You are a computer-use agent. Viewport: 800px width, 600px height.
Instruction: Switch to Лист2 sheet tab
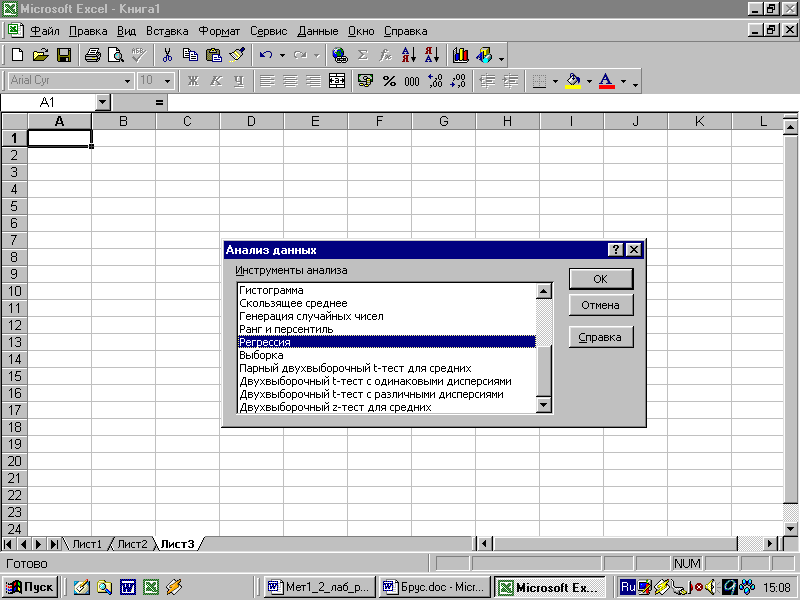132,544
